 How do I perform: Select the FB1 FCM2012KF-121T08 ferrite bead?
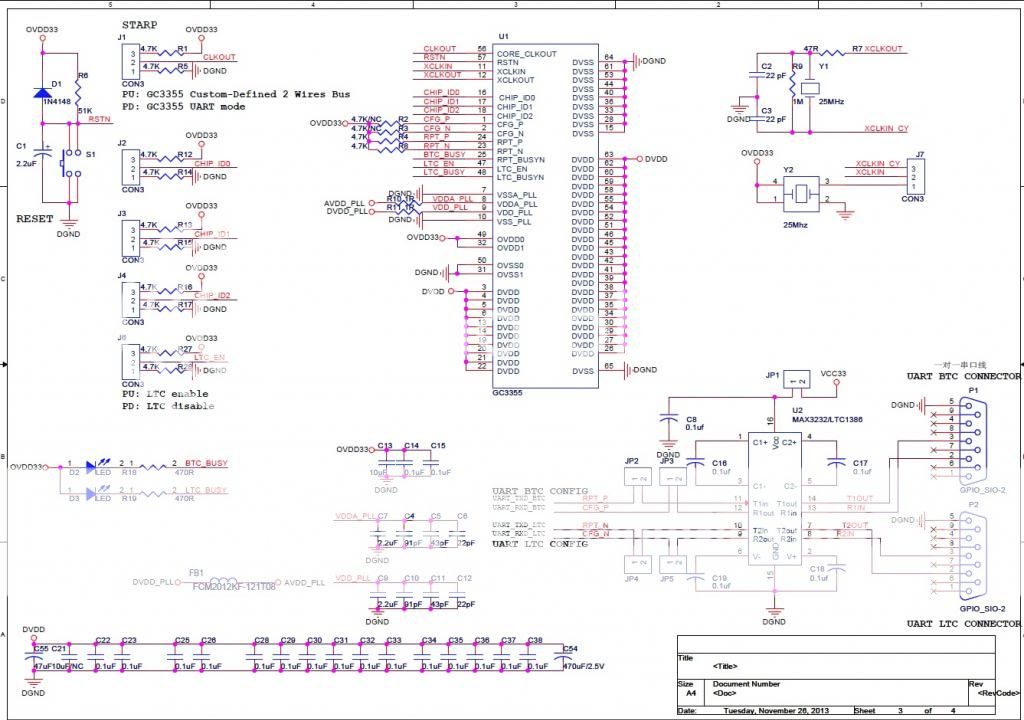point(233,582)
